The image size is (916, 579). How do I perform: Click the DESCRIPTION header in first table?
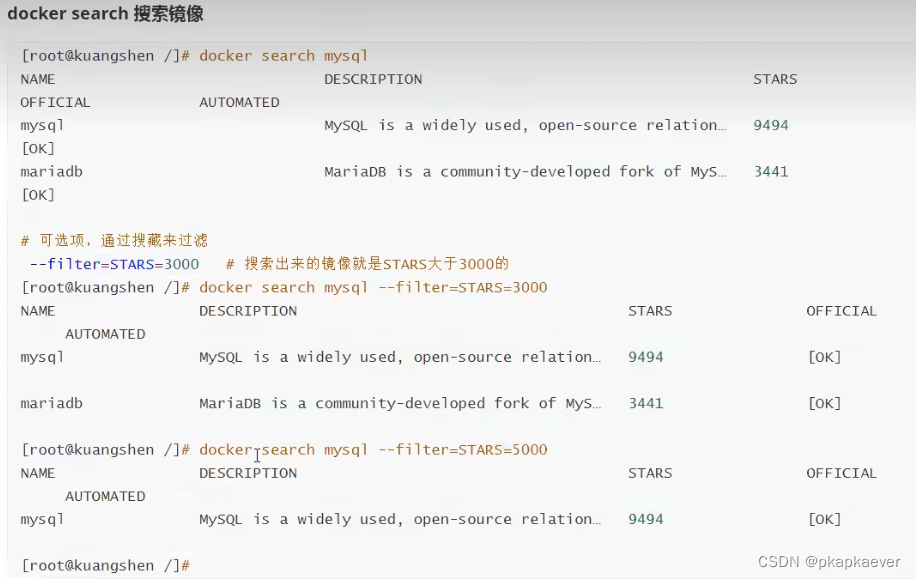(x=373, y=79)
